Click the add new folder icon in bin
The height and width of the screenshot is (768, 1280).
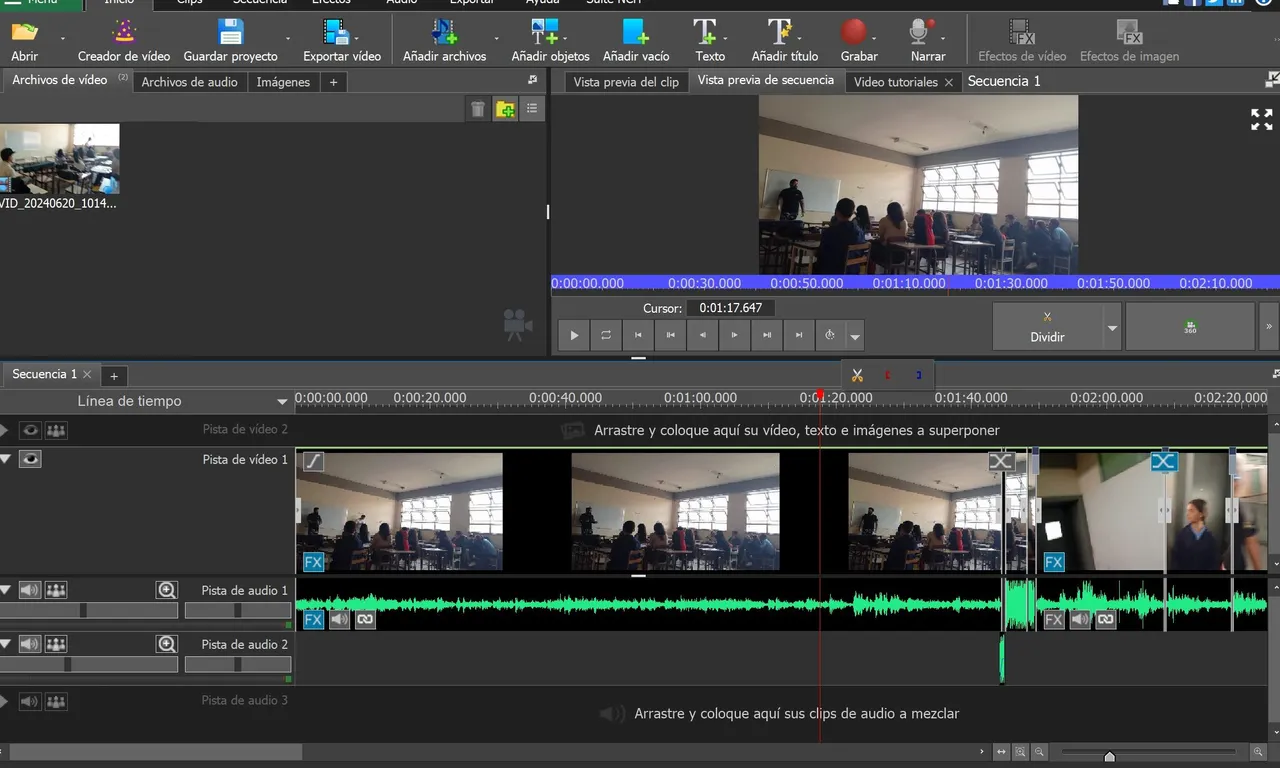pyautogui.click(x=506, y=109)
